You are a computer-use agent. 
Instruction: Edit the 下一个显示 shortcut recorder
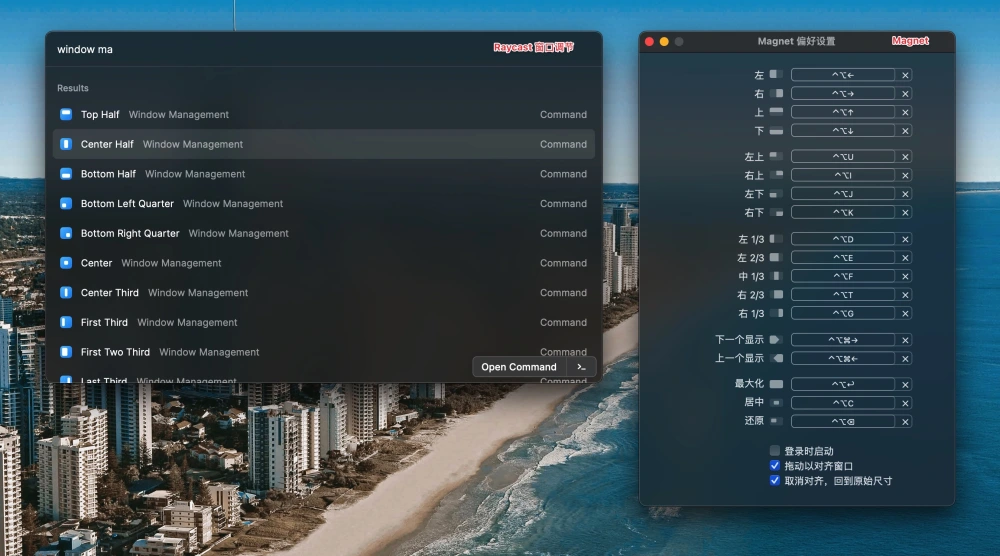point(842,340)
